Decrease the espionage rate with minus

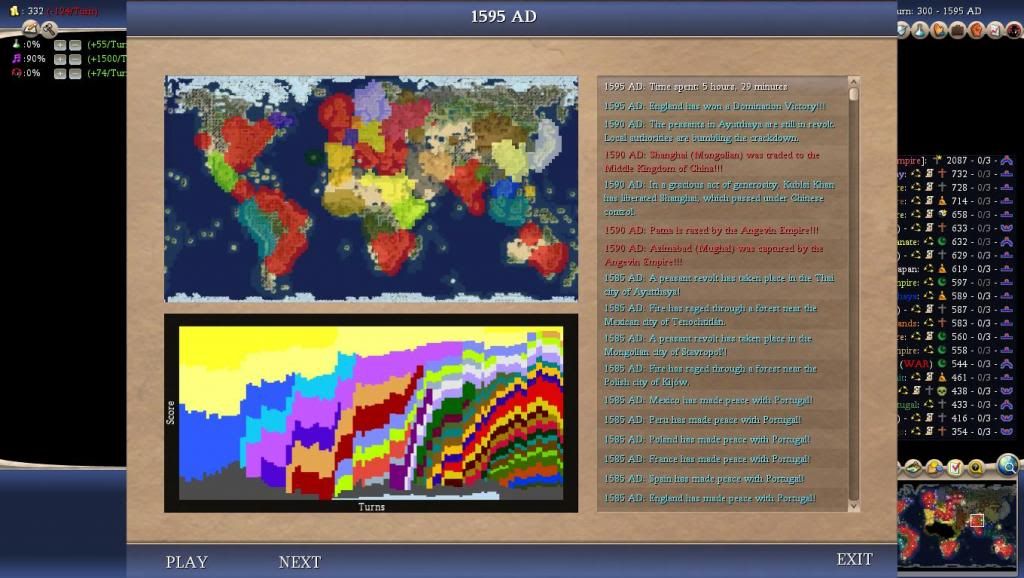coord(75,74)
